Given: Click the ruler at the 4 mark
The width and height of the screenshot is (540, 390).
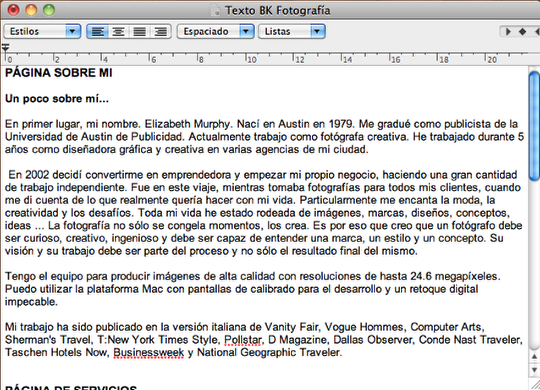Looking at the screenshot, I should pyautogui.click(x=105, y=59).
